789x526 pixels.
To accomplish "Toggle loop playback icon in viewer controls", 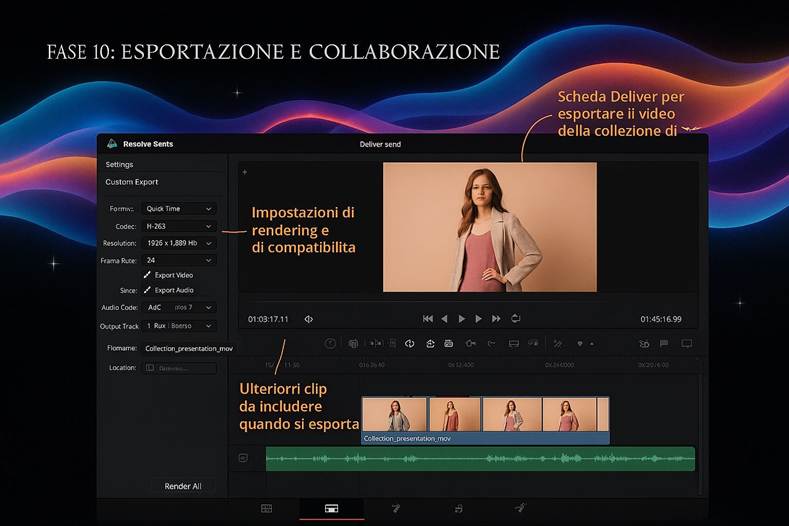I will coord(515,318).
